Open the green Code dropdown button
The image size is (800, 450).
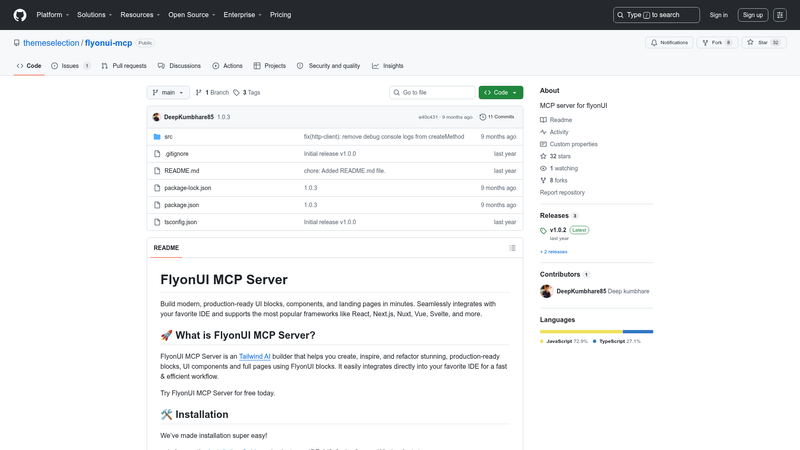click(x=501, y=92)
